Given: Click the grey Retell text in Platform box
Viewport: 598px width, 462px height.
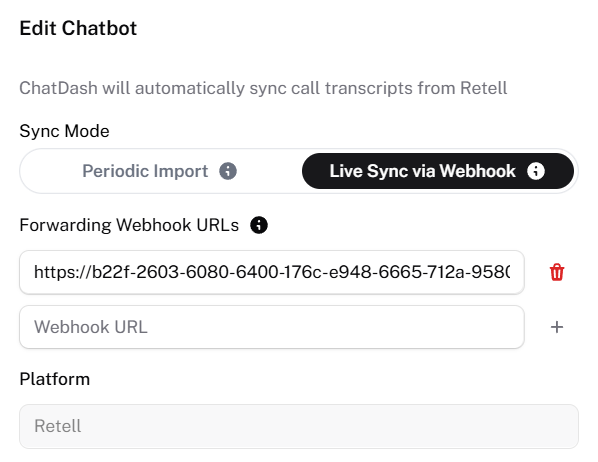Looking at the screenshot, I should [x=58, y=426].
